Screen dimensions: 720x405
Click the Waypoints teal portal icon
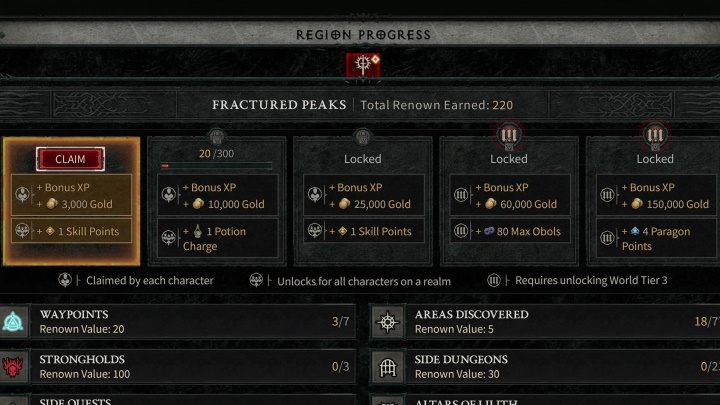click(x=15, y=322)
